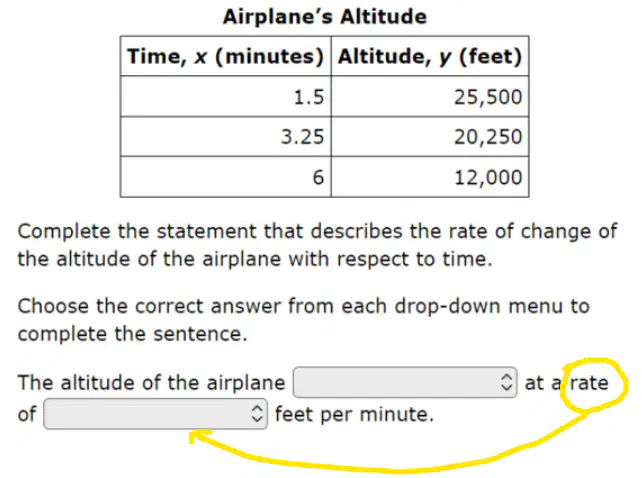Select the 3.25 minutes table cell
Screen dimensions: 642x478
click(x=226, y=136)
